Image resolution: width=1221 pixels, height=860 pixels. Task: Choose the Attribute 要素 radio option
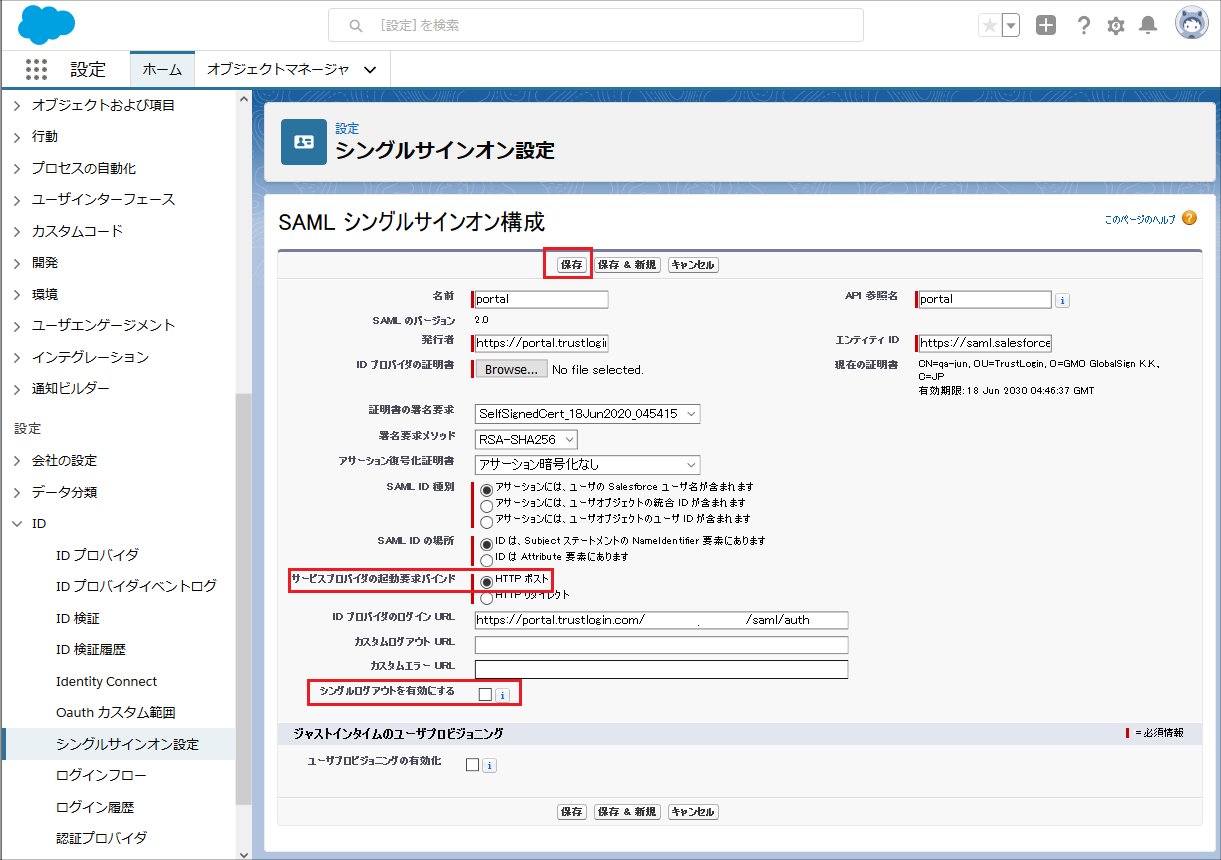pos(487,559)
